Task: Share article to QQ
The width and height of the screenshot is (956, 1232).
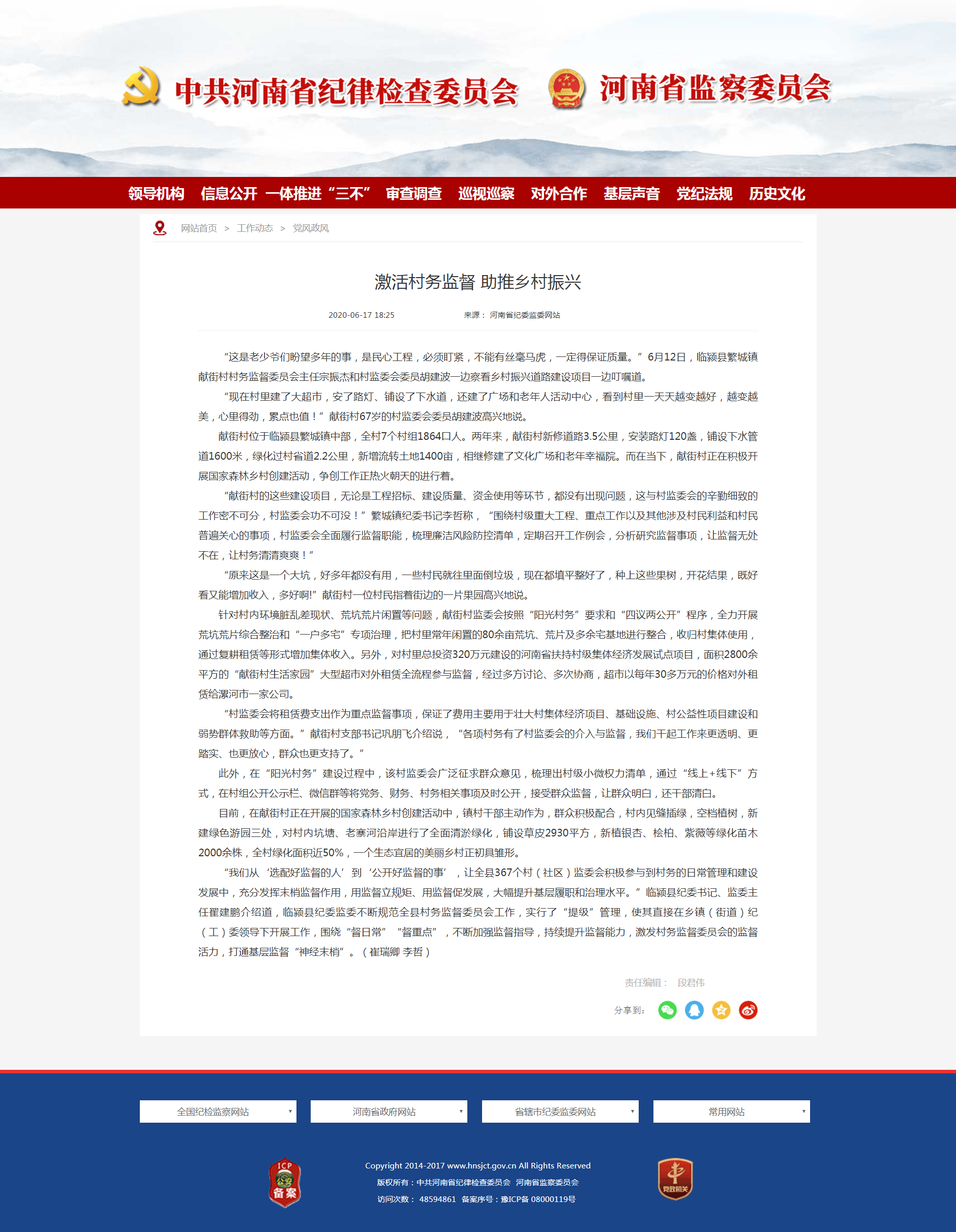Action: tap(694, 1010)
